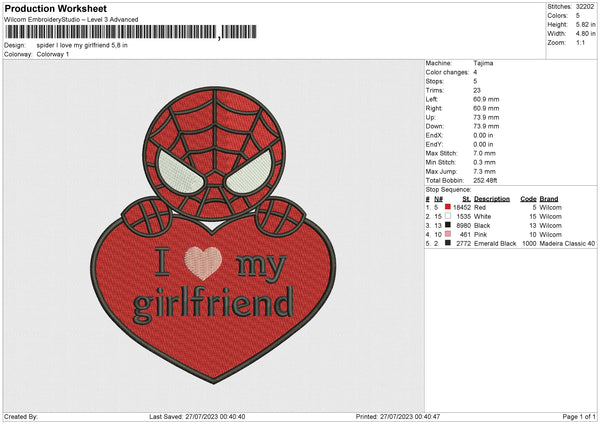600x424 pixels.
Task: Click the Trims value 23
Action: pos(477,90)
